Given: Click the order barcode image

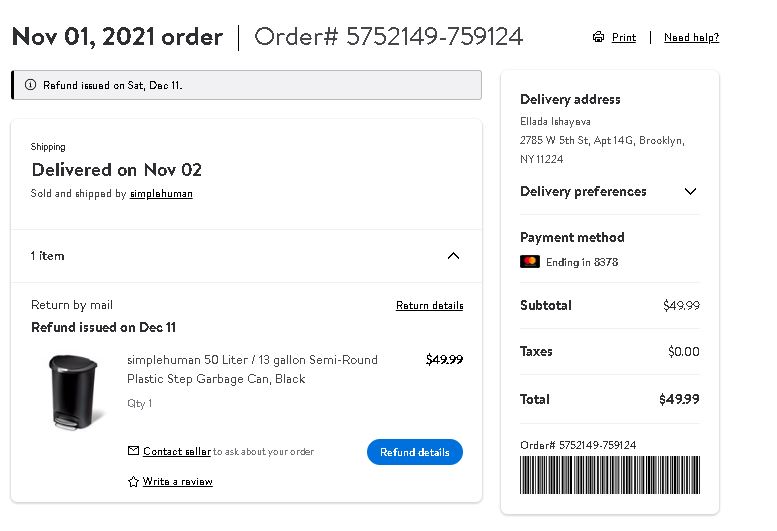Looking at the screenshot, I should pos(610,475).
